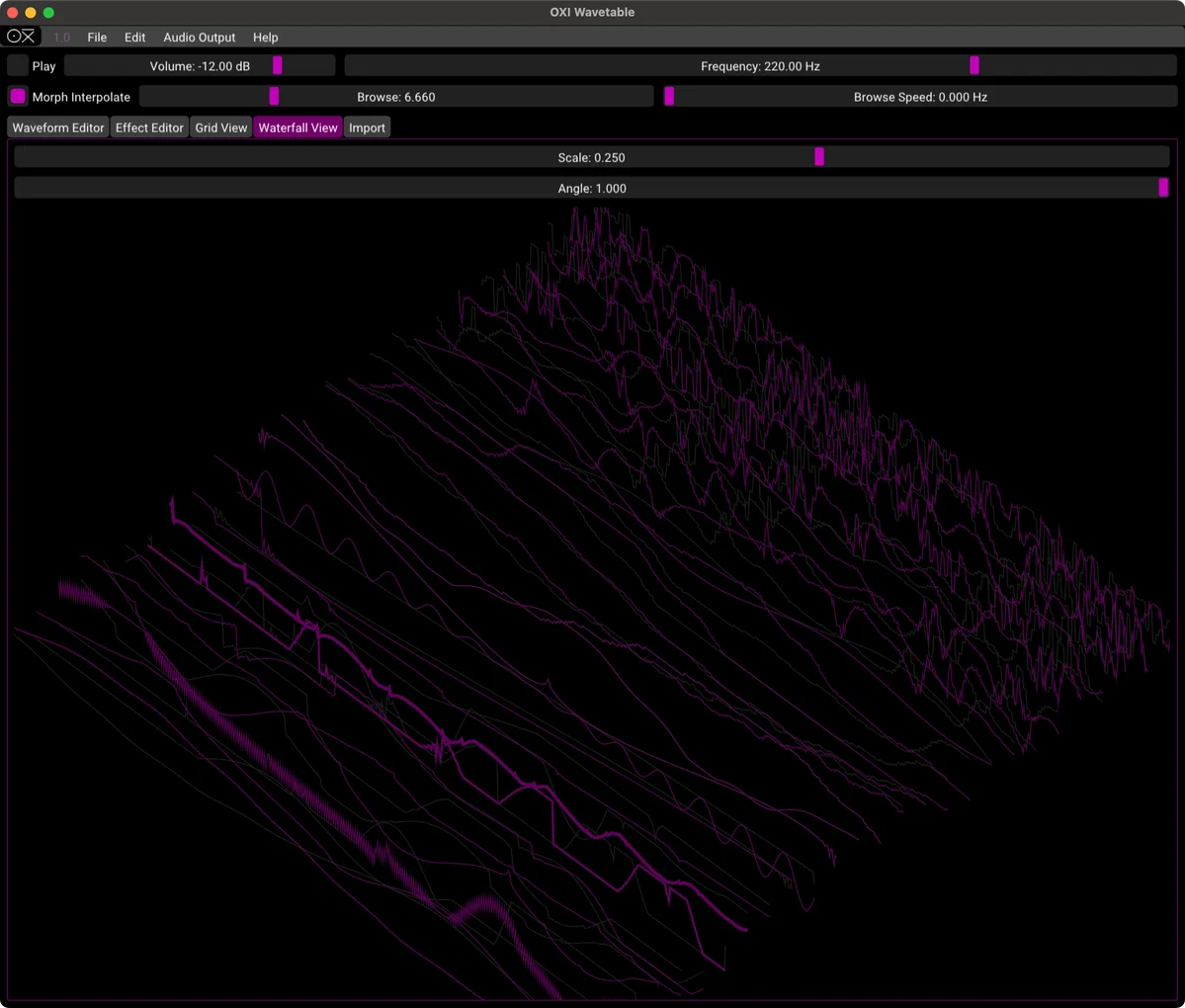Viewport: 1185px width, 1008px height.
Task: Open the Import tab
Action: pyautogui.click(x=367, y=126)
